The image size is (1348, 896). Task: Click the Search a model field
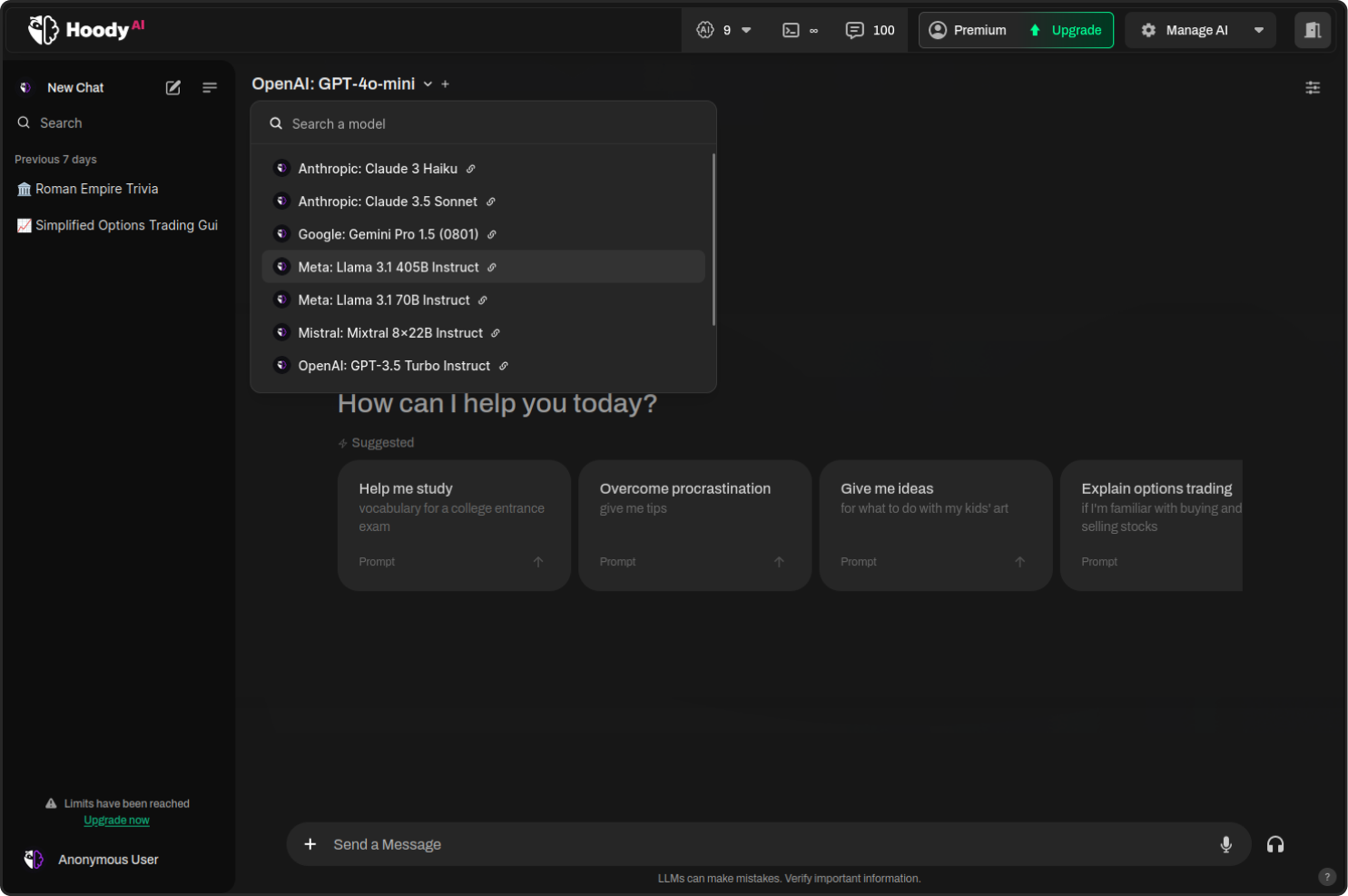(483, 123)
